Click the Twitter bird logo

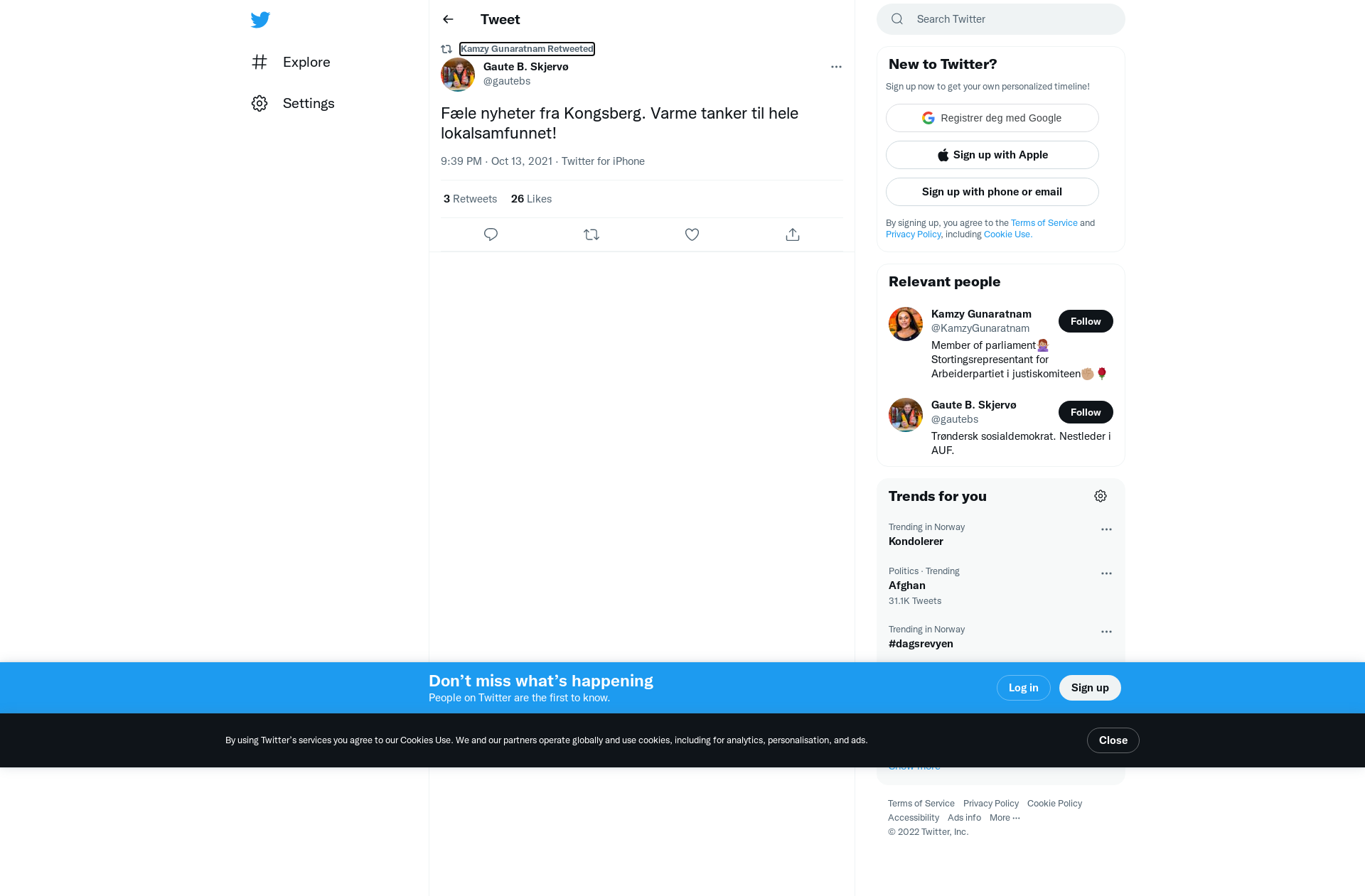point(260,19)
